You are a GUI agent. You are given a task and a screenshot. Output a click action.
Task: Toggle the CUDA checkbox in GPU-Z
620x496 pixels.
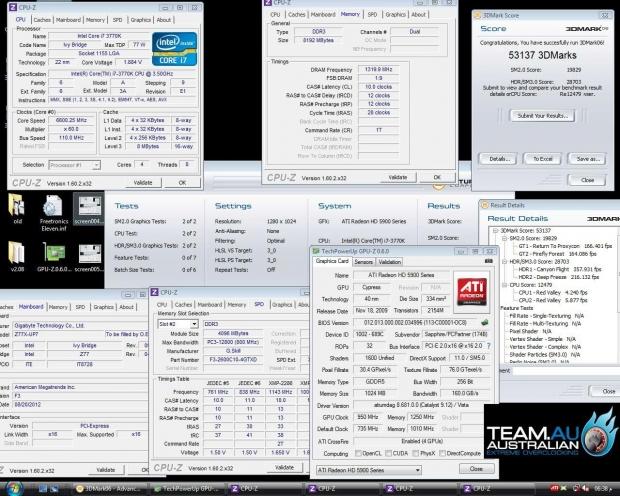(389, 453)
